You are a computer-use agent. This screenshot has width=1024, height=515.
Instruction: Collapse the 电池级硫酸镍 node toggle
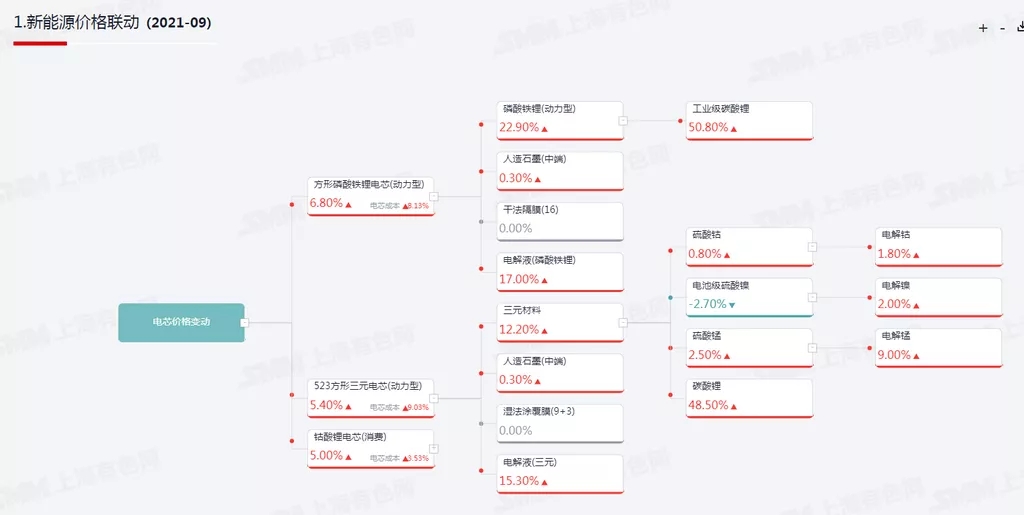point(812,297)
